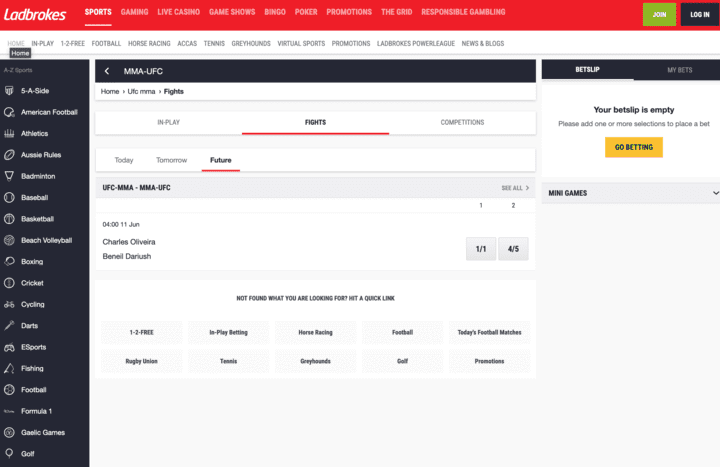Select the Darts icon
Viewport: 720px width, 467px height.
pyautogui.click(x=9, y=326)
